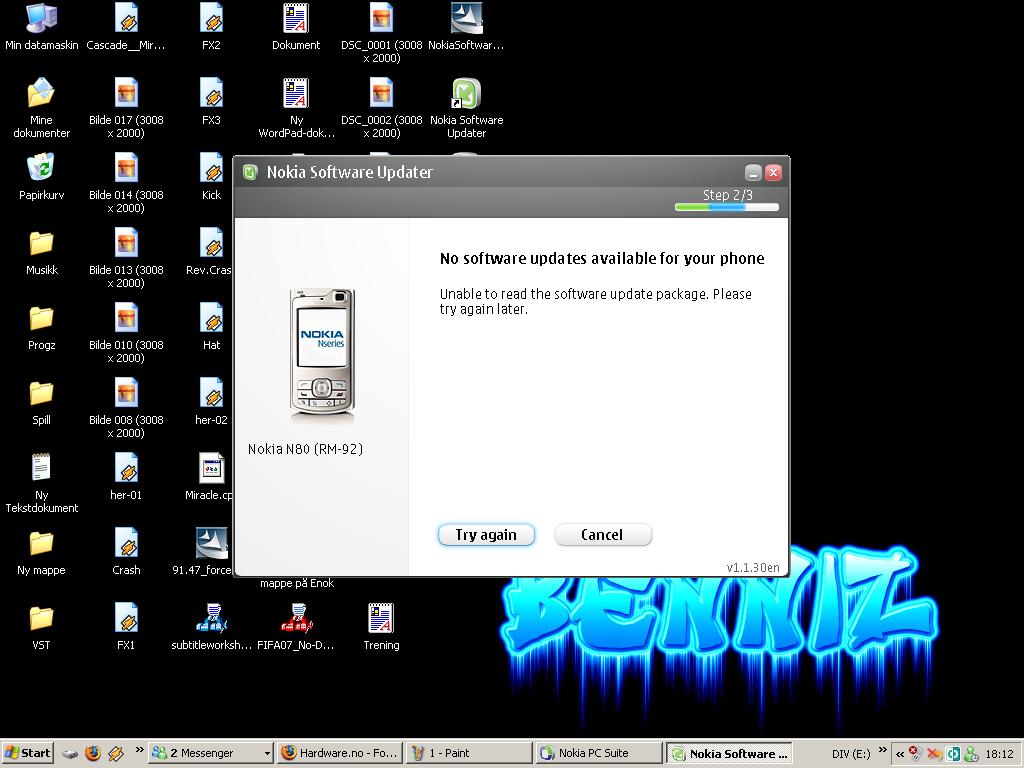This screenshot has width=1024, height=768.
Task: Select Bilde 013 image file
Action: [x=126, y=259]
